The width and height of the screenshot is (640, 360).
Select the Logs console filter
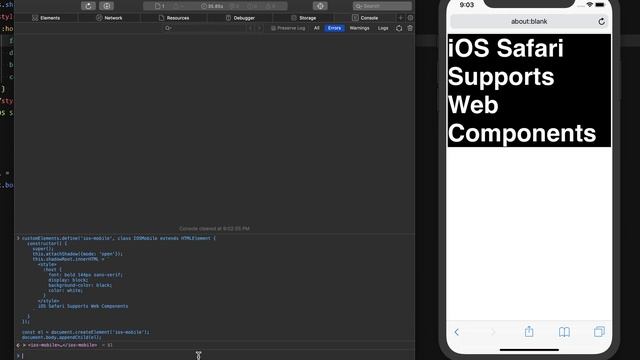(x=383, y=28)
